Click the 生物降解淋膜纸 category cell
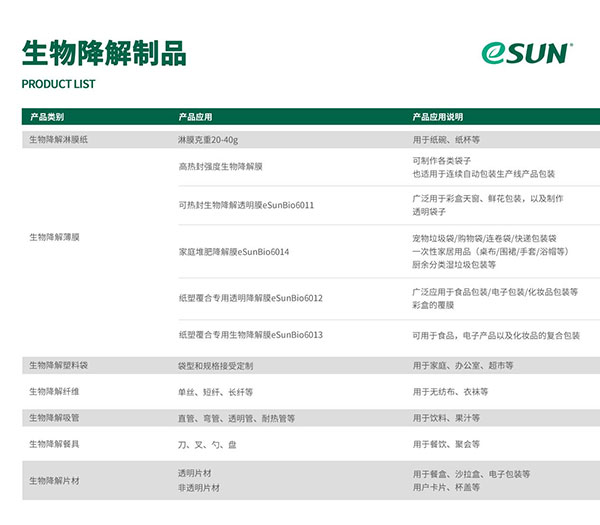 [59, 140]
